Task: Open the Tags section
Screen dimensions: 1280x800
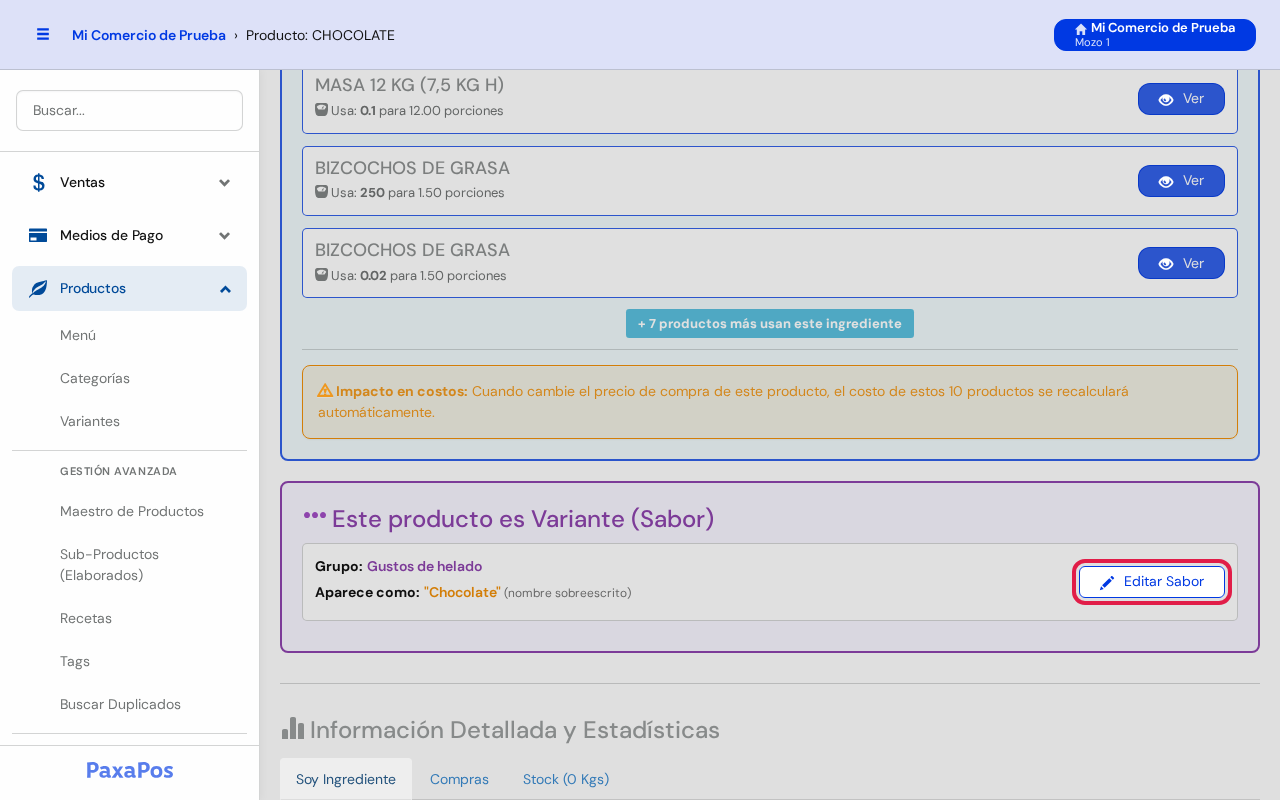Action: 75,661
